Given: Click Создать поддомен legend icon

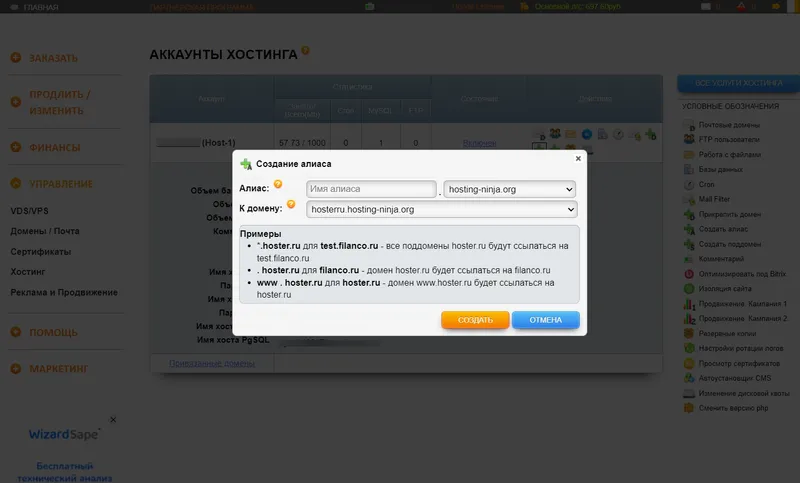Looking at the screenshot, I should [689, 244].
